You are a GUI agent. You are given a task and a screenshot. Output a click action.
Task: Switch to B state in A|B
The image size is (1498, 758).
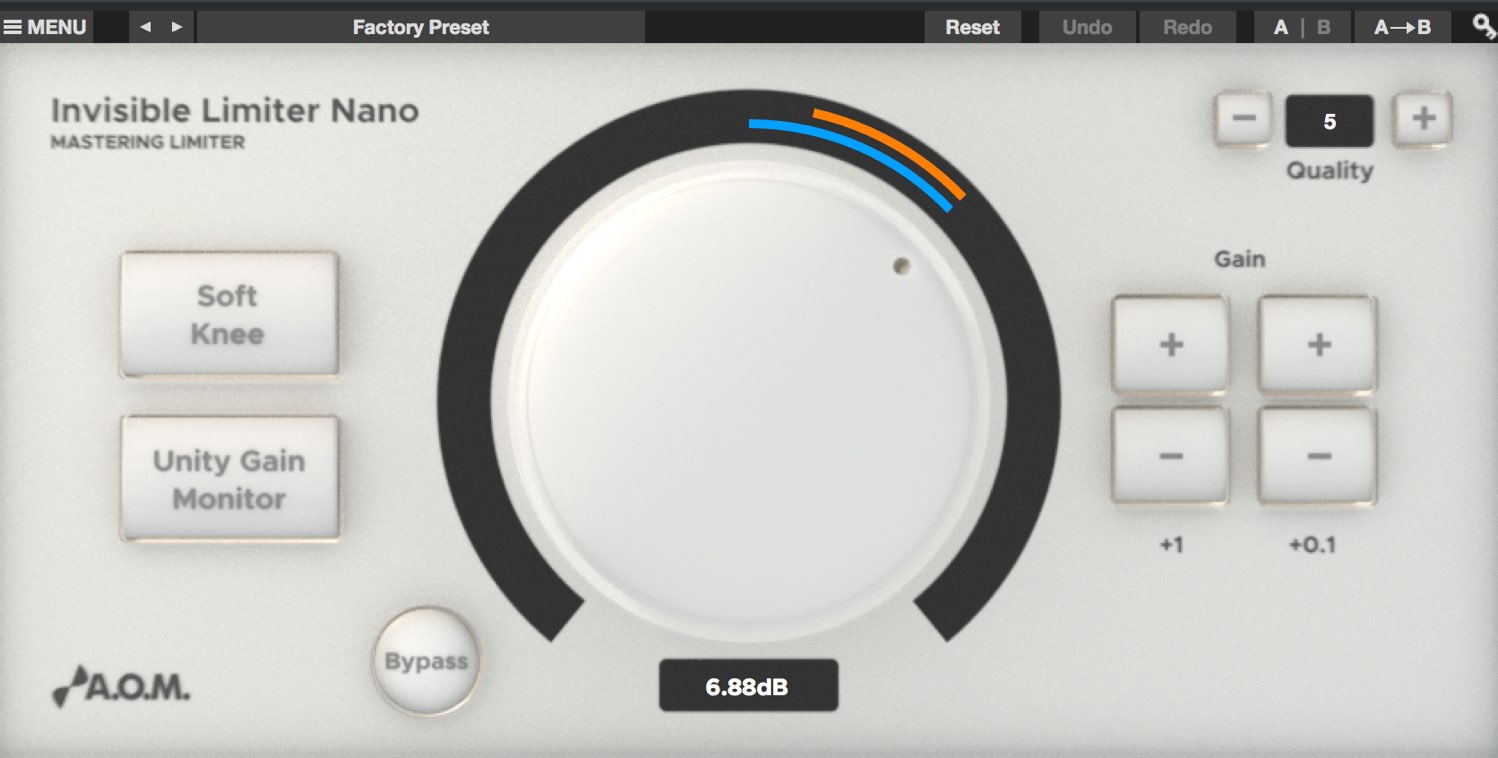click(x=1323, y=27)
